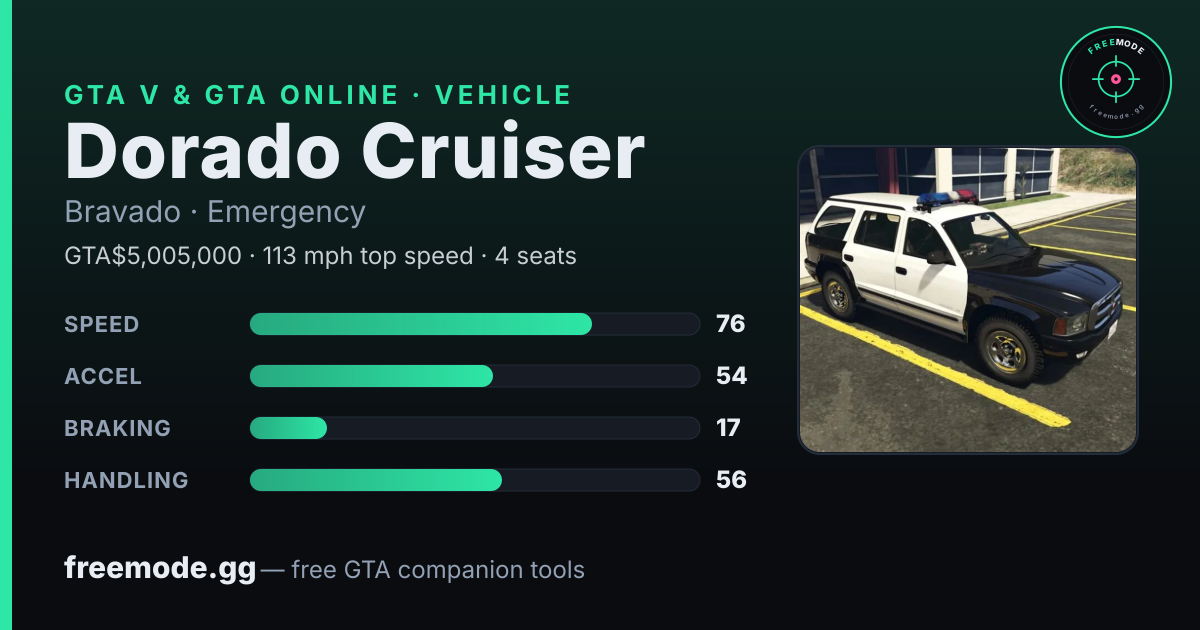Click the freemode.gg site link
Image resolution: width=1200 pixels, height=630 pixels.
click(160, 569)
